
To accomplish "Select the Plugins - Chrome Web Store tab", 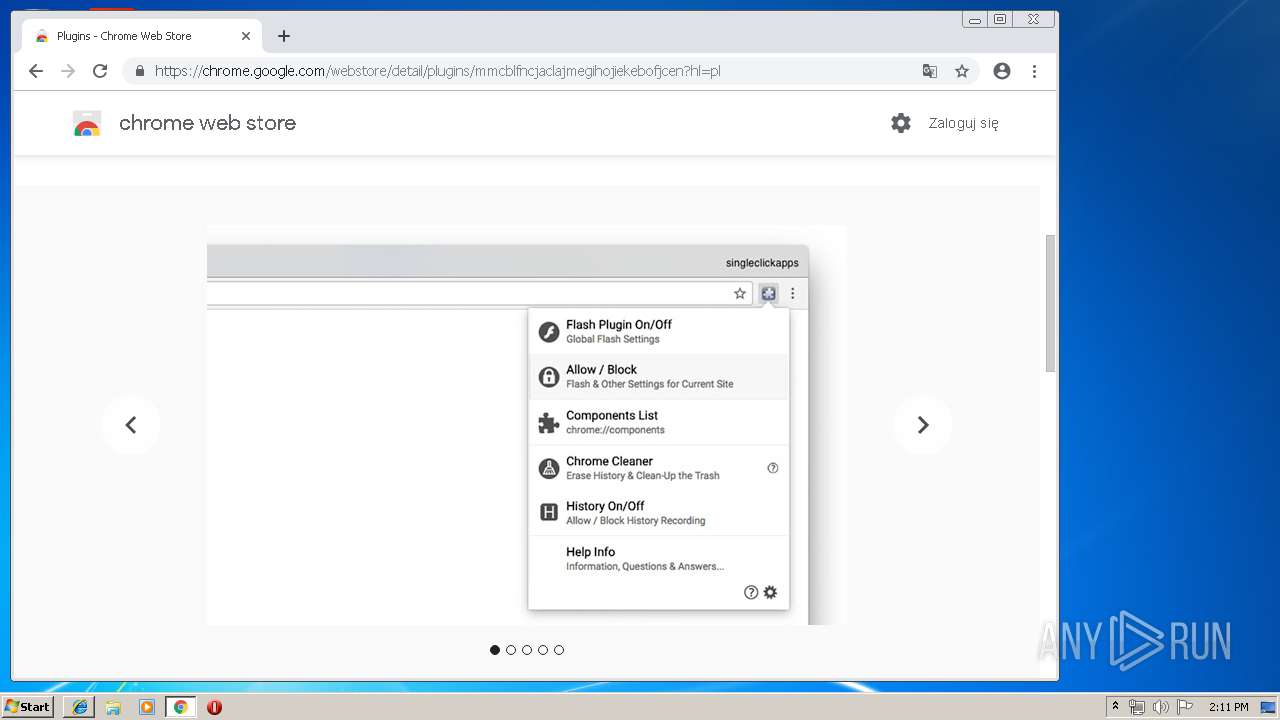I will [x=140, y=36].
